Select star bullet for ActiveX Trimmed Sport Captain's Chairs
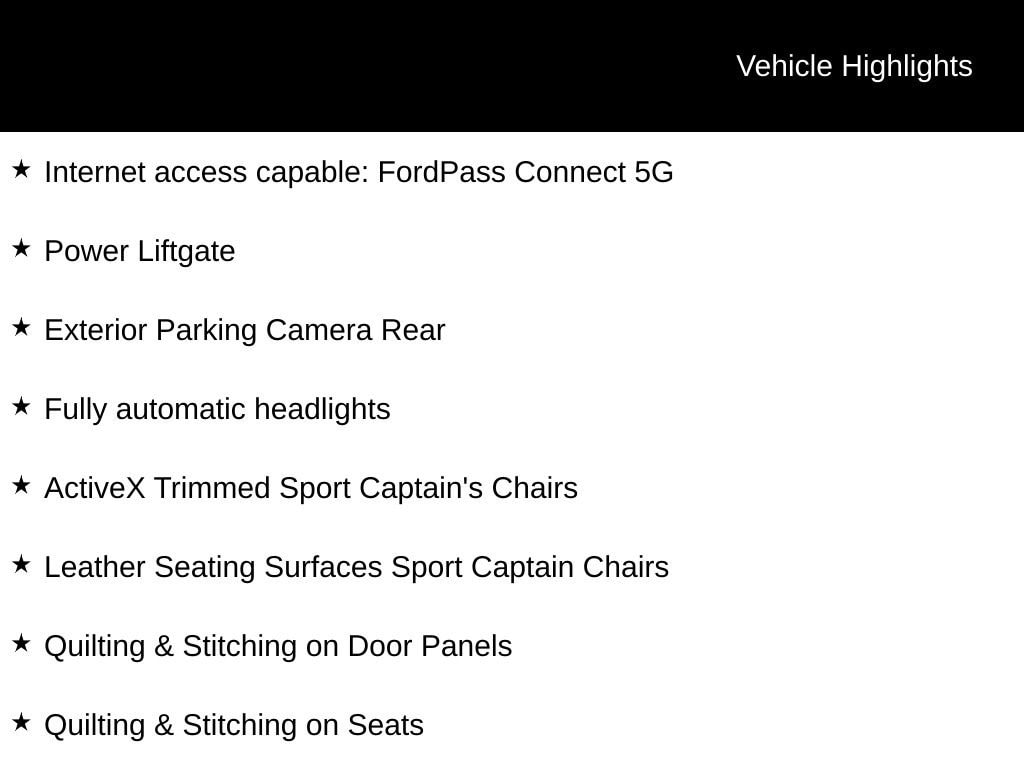This screenshot has width=1024, height=768. tap(21, 486)
